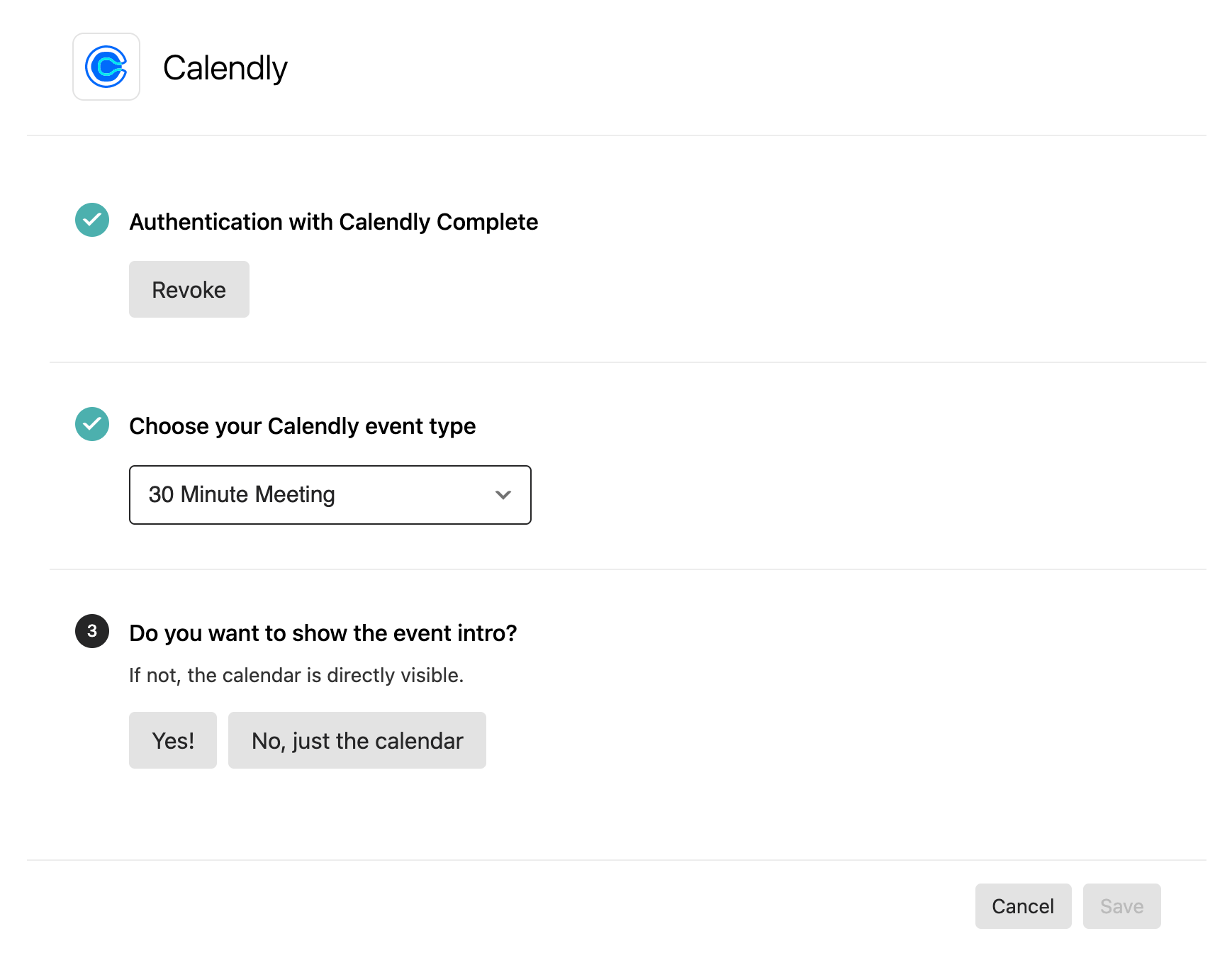Screen dimensions: 1232x953
Task: Click the Calendly logo icon
Action: coord(106,67)
